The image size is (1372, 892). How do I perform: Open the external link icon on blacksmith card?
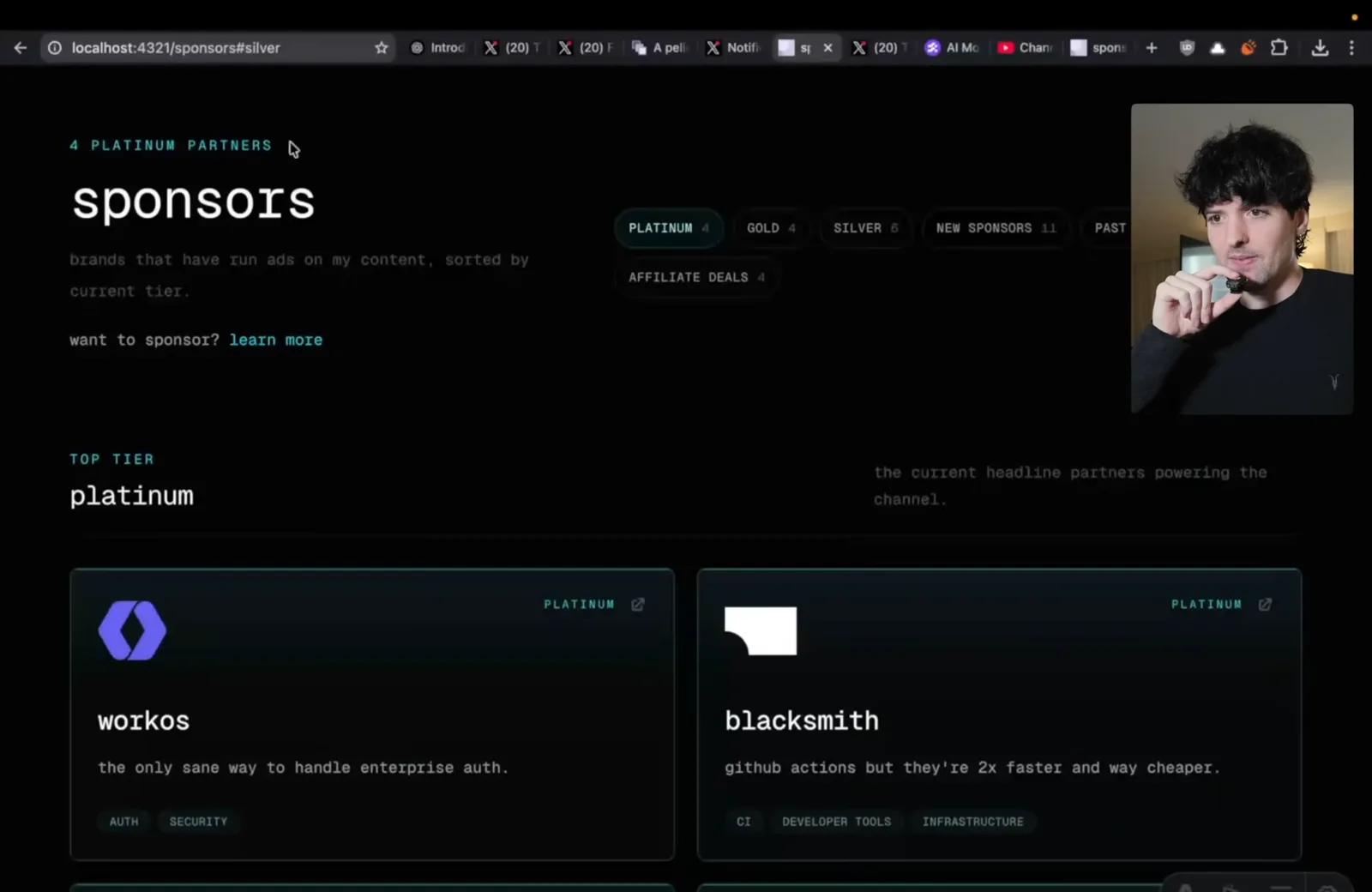(1265, 605)
